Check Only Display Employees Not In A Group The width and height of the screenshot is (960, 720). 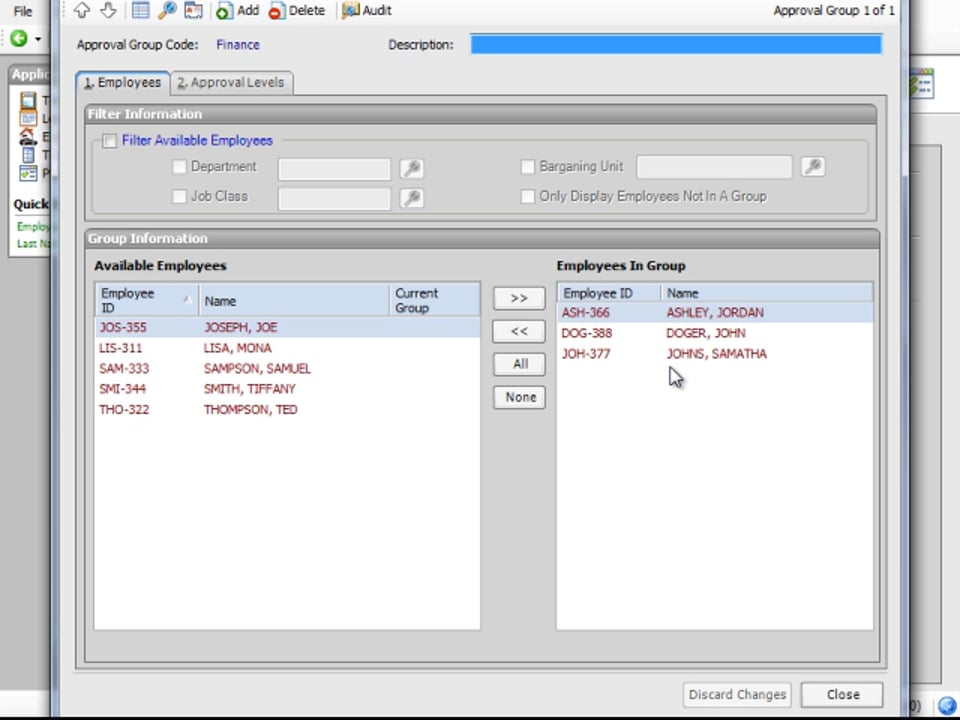pyautogui.click(x=528, y=196)
